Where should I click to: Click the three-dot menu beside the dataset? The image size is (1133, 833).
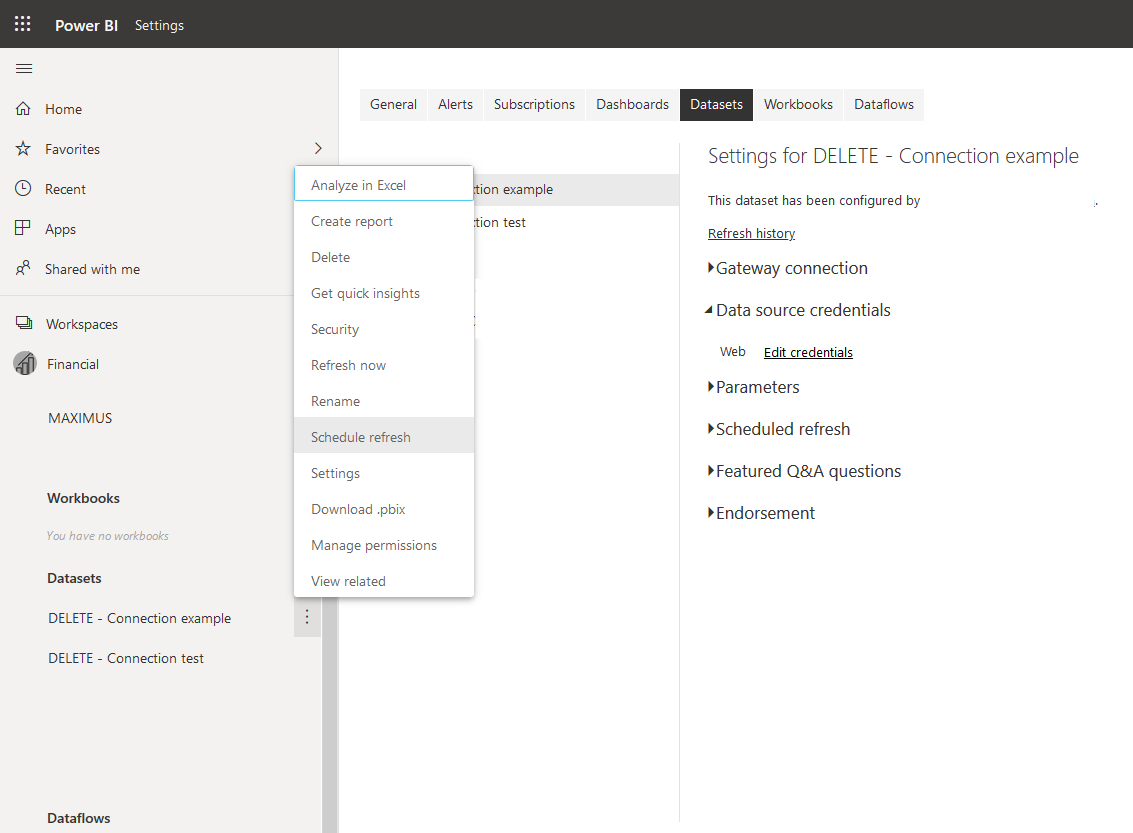307,617
